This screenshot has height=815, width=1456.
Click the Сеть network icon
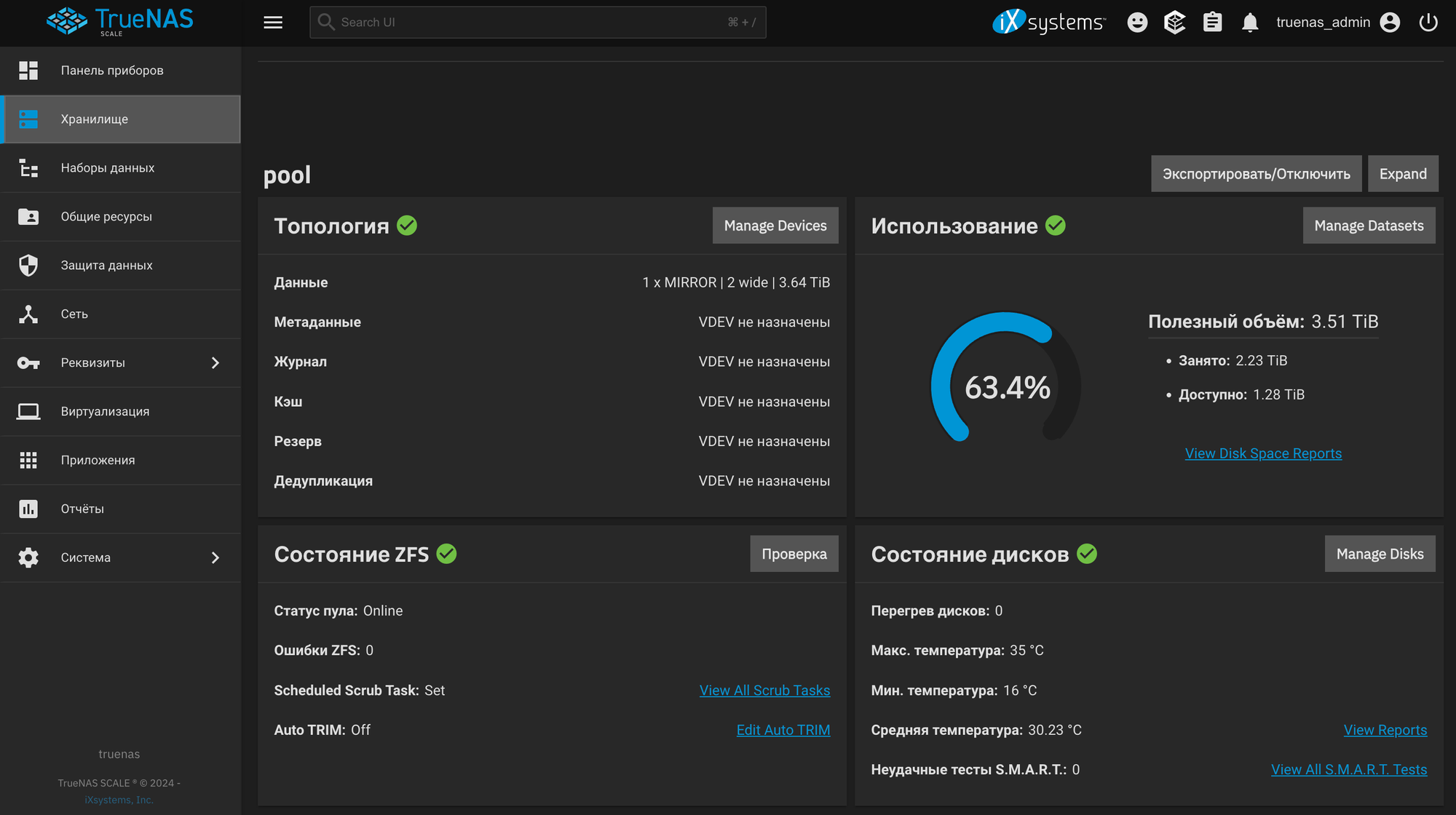click(x=28, y=314)
